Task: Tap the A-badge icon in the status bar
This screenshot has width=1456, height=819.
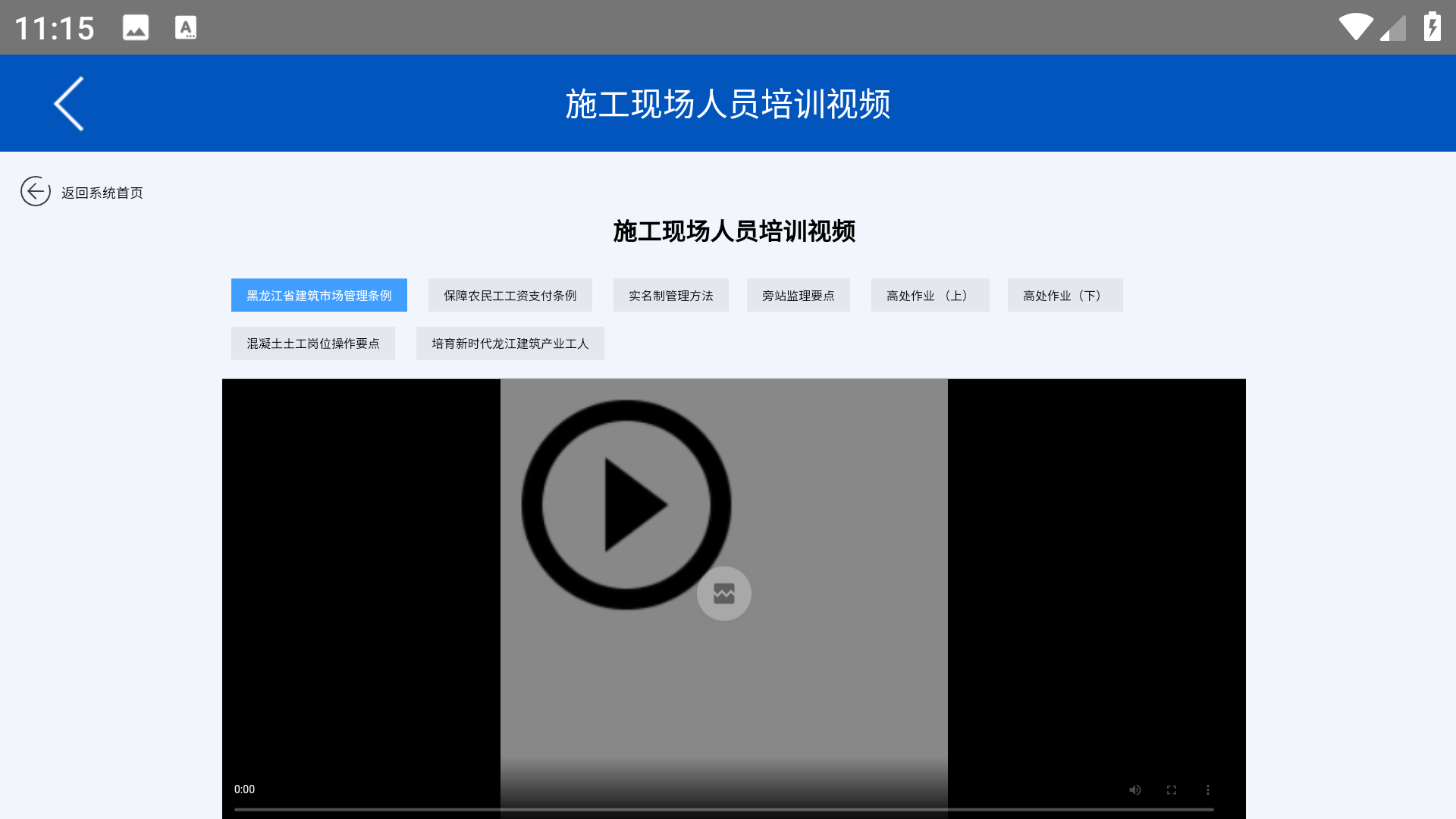Action: point(186,27)
